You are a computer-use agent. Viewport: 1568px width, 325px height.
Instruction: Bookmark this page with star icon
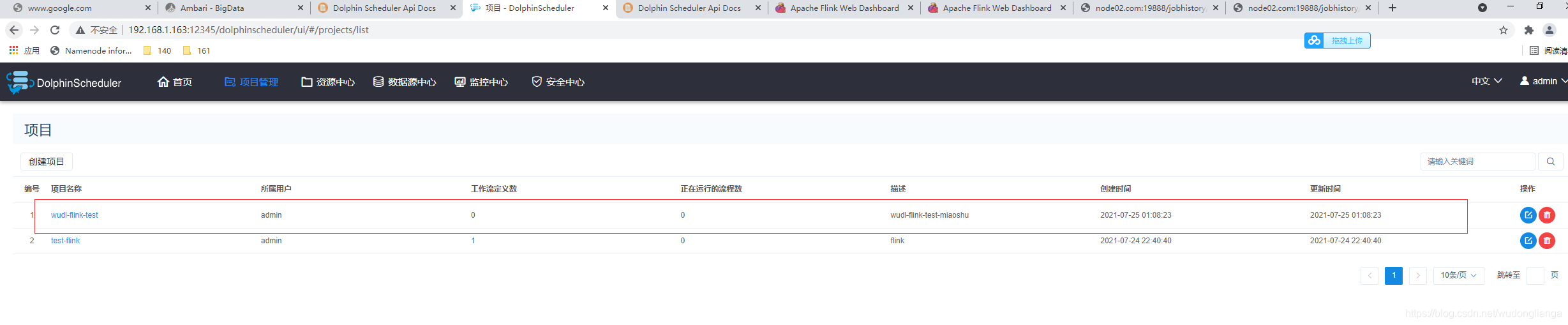point(1504,30)
